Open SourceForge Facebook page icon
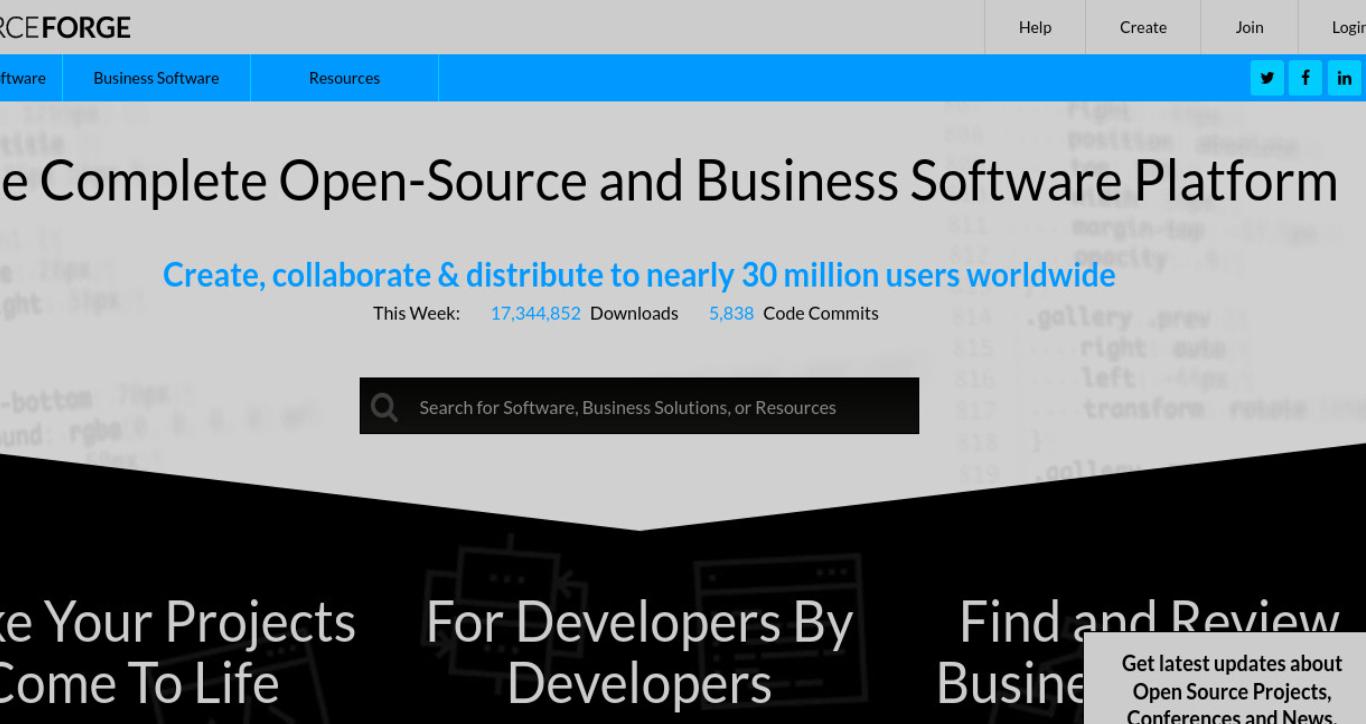The image size is (1366, 724). (1305, 78)
